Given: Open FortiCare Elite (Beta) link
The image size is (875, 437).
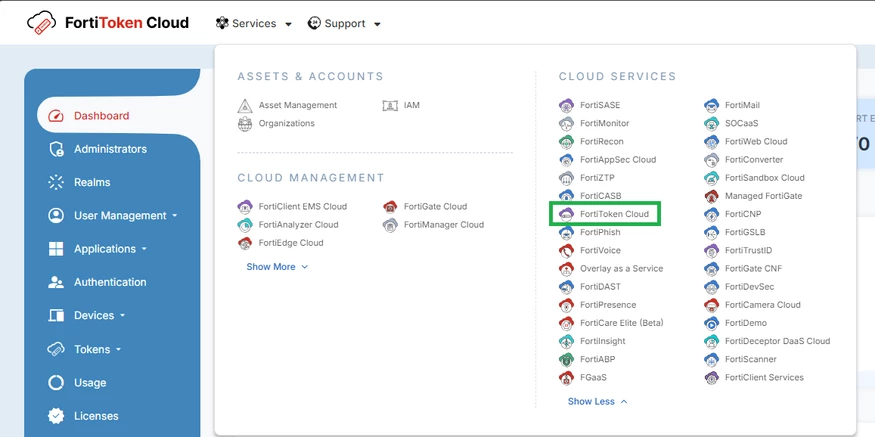Looking at the screenshot, I should (622, 323).
